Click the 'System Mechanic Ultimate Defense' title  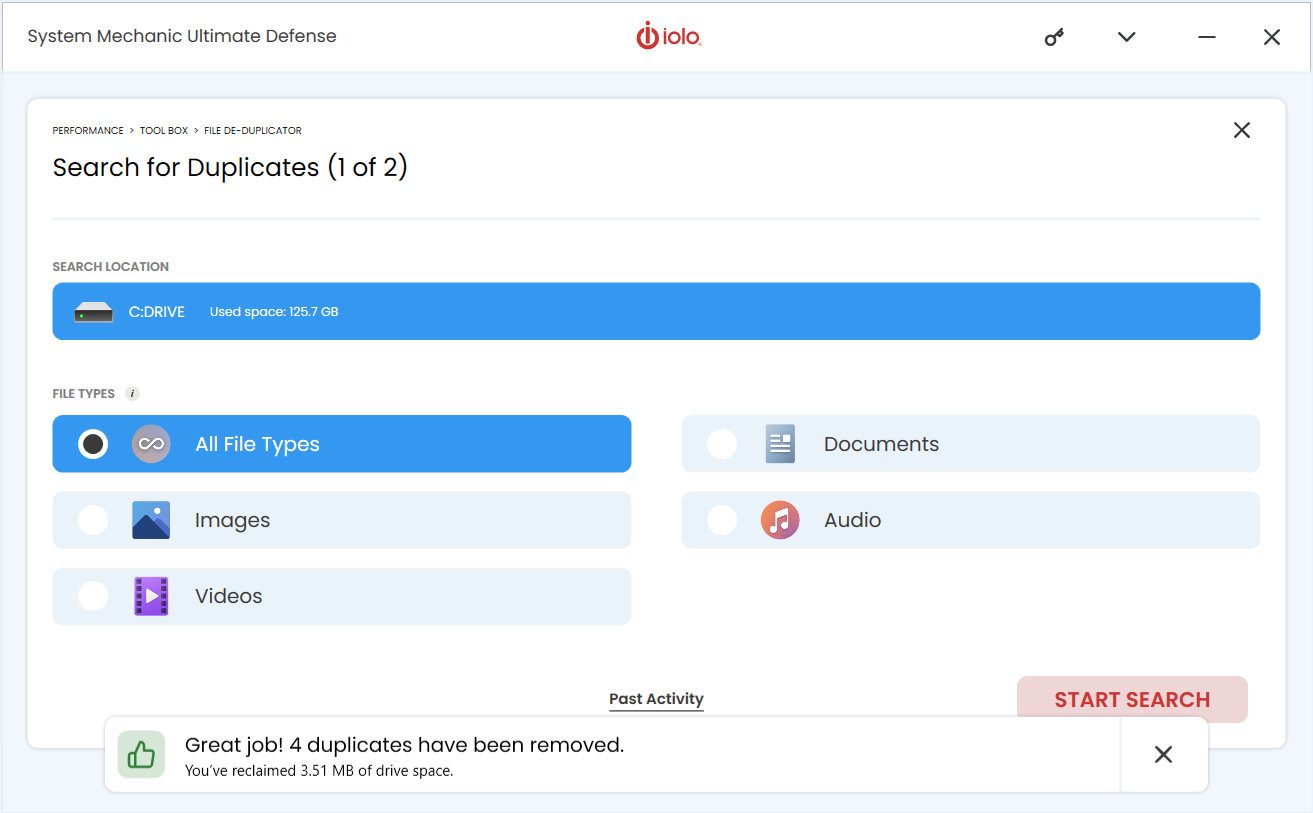pyautogui.click(x=182, y=36)
